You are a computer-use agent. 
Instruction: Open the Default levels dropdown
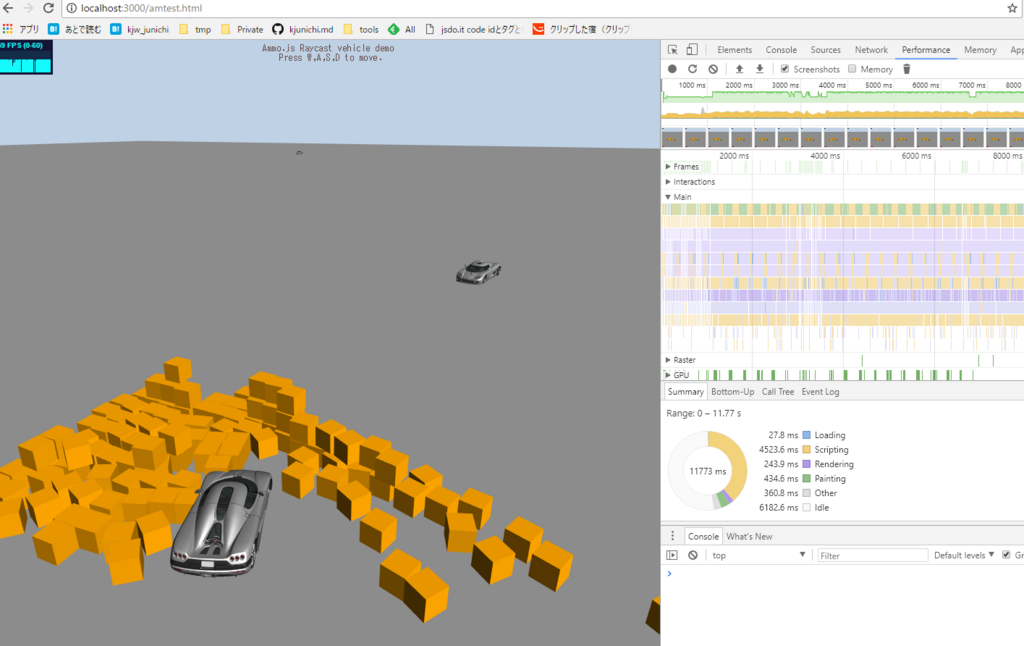[x=964, y=555]
